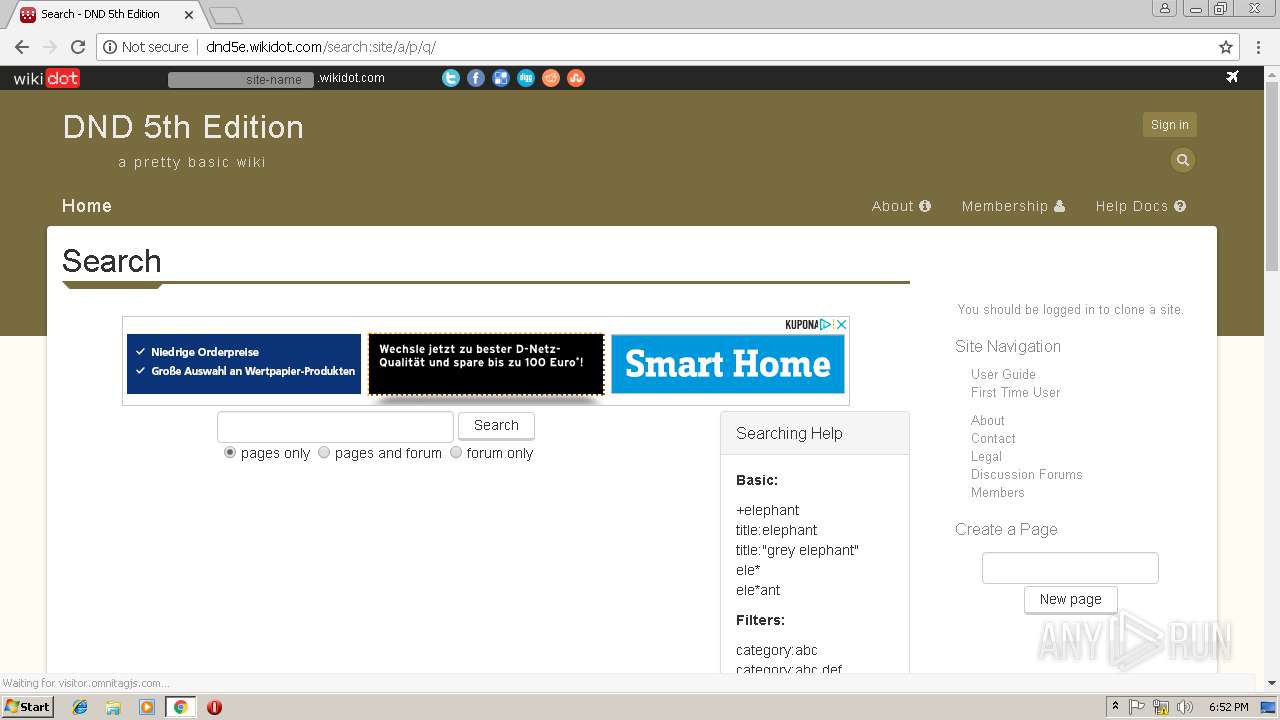The height and width of the screenshot is (720, 1280).
Task: Select the "forum only" radio option
Action: coord(456,453)
